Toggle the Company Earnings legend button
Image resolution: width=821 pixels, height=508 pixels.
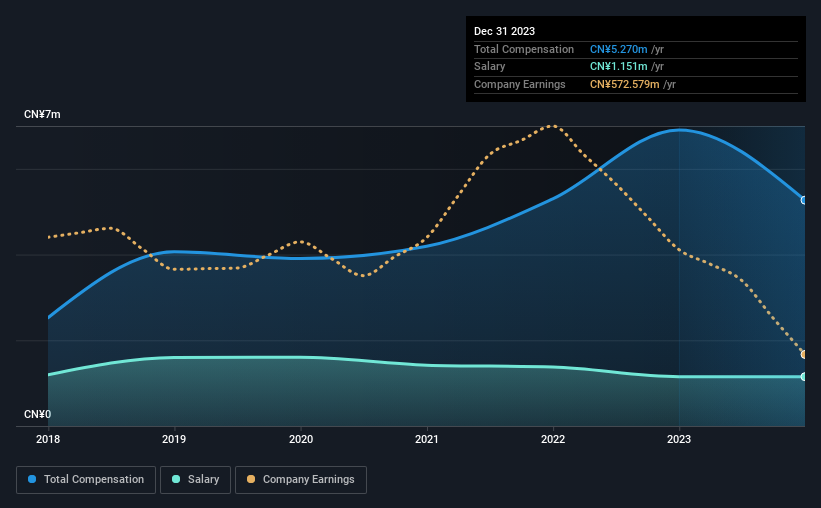[x=301, y=480]
